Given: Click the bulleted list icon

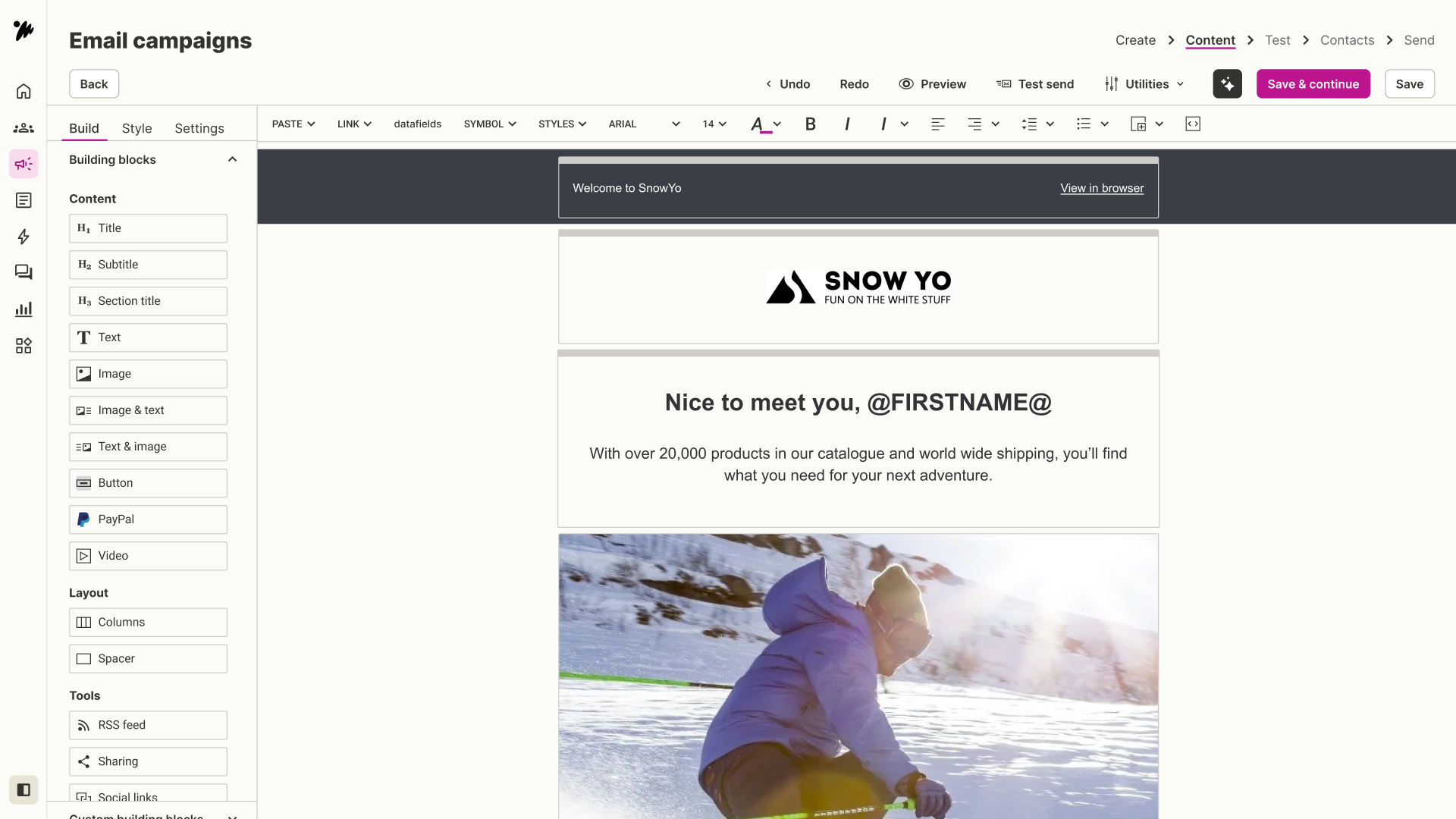Looking at the screenshot, I should click(1084, 124).
